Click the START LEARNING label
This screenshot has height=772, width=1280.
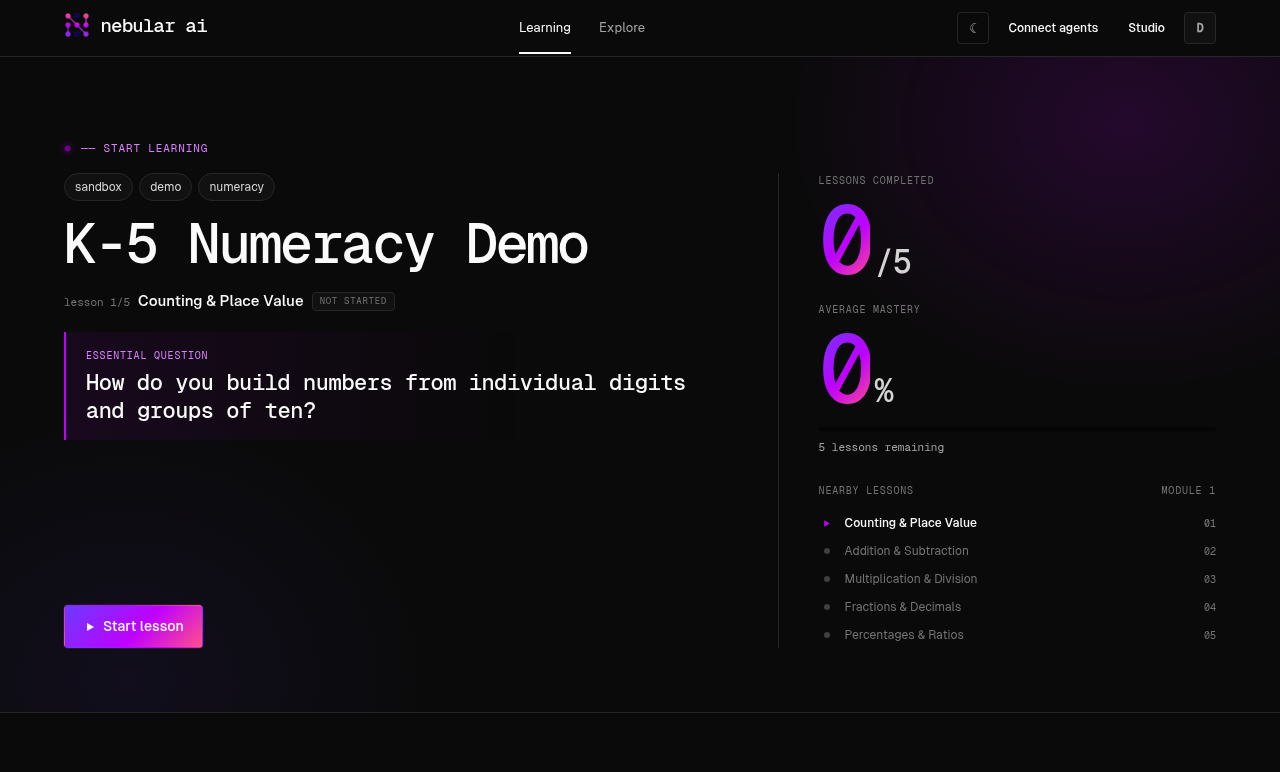pos(155,149)
